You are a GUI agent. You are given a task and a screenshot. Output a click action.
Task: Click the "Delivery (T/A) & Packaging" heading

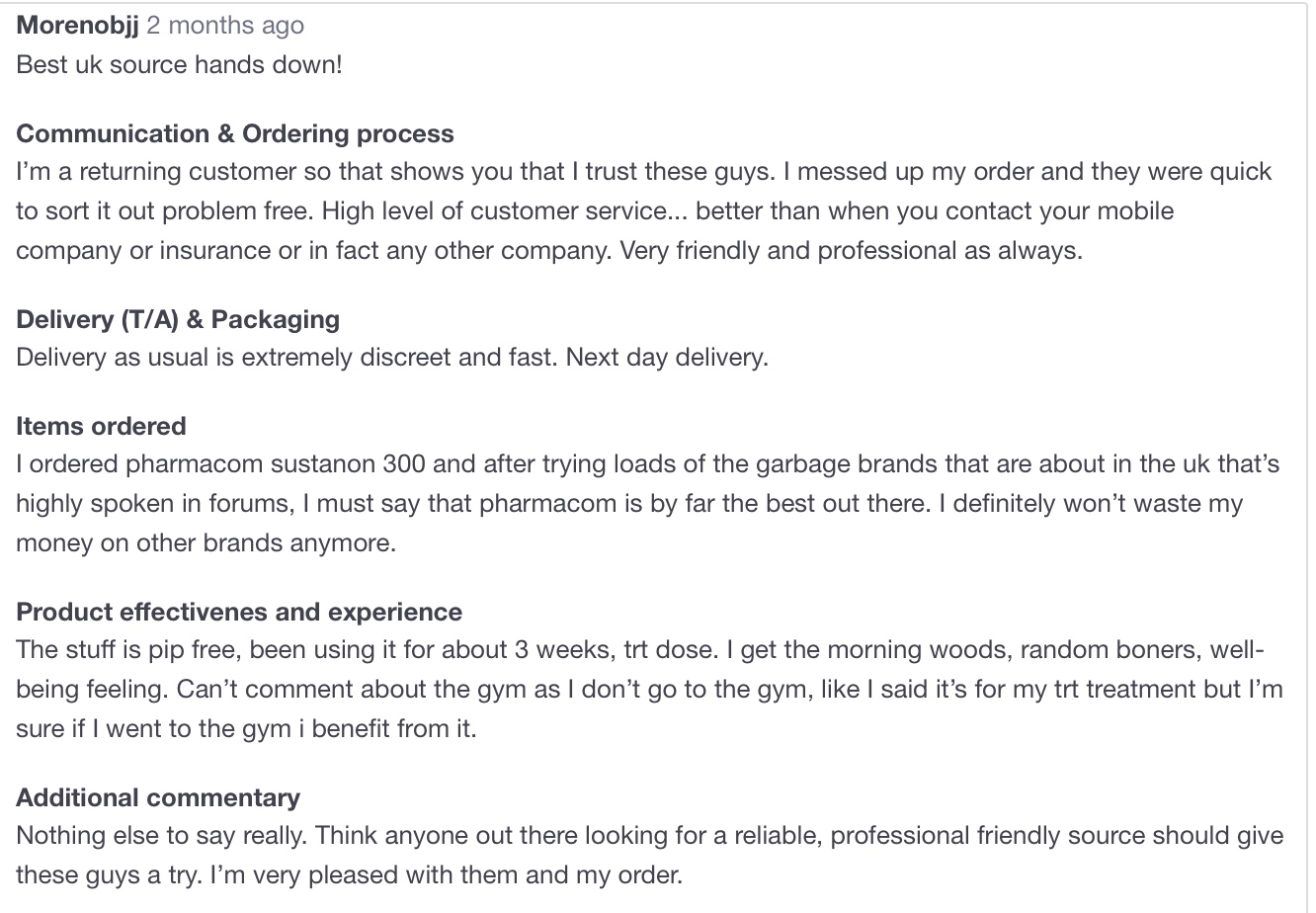click(x=178, y=319)
